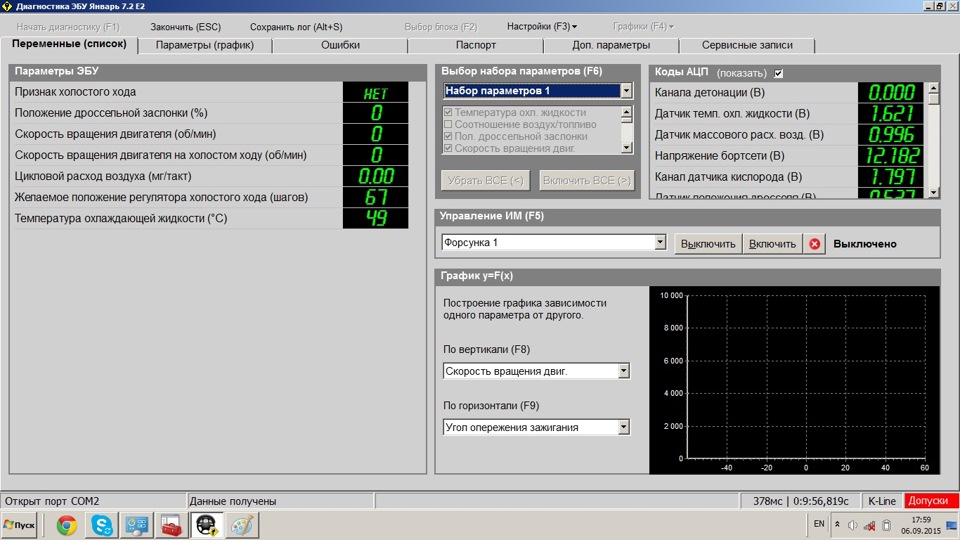Click the red stop icon next to Включить

(814, 244)
